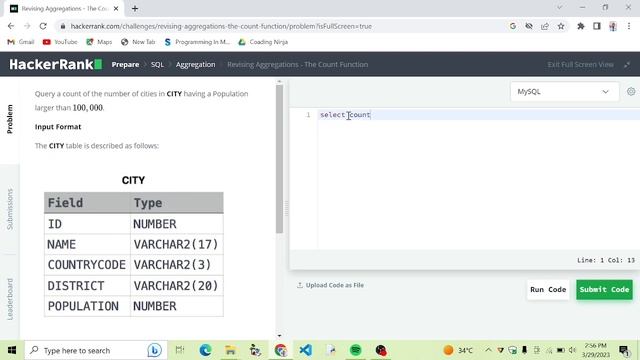Open the Windows Start menu

coord(12,350)
